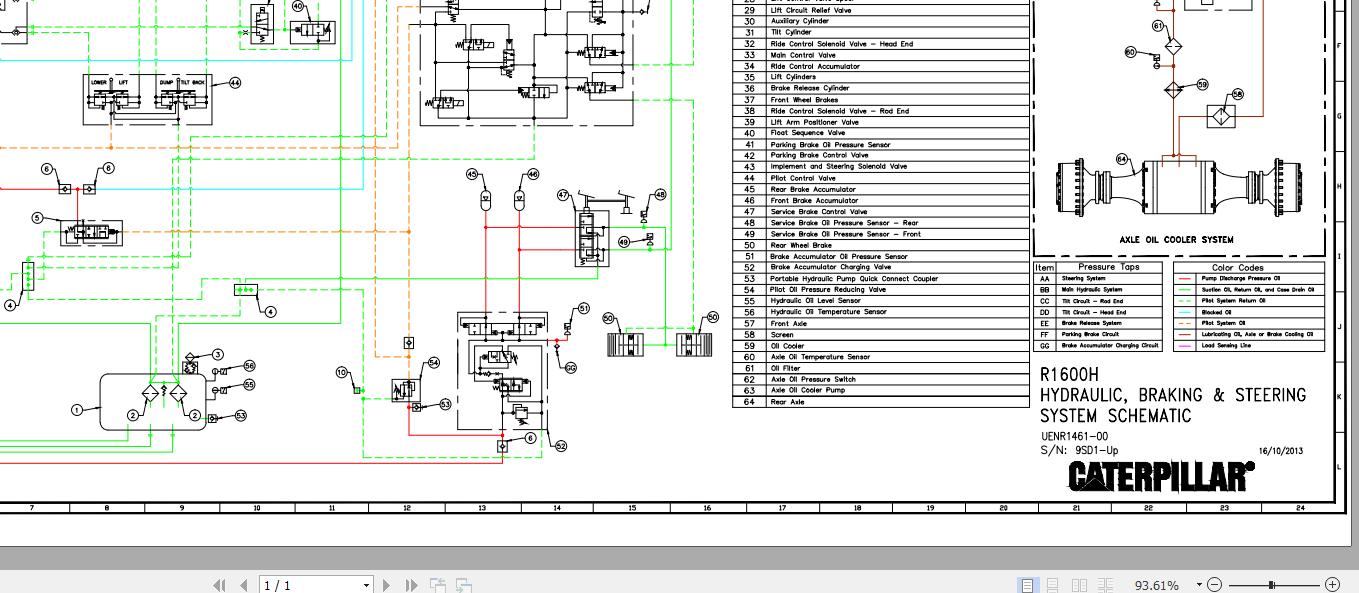Advance to the next page
The image size is (1359, 593).
click(387, 585)
